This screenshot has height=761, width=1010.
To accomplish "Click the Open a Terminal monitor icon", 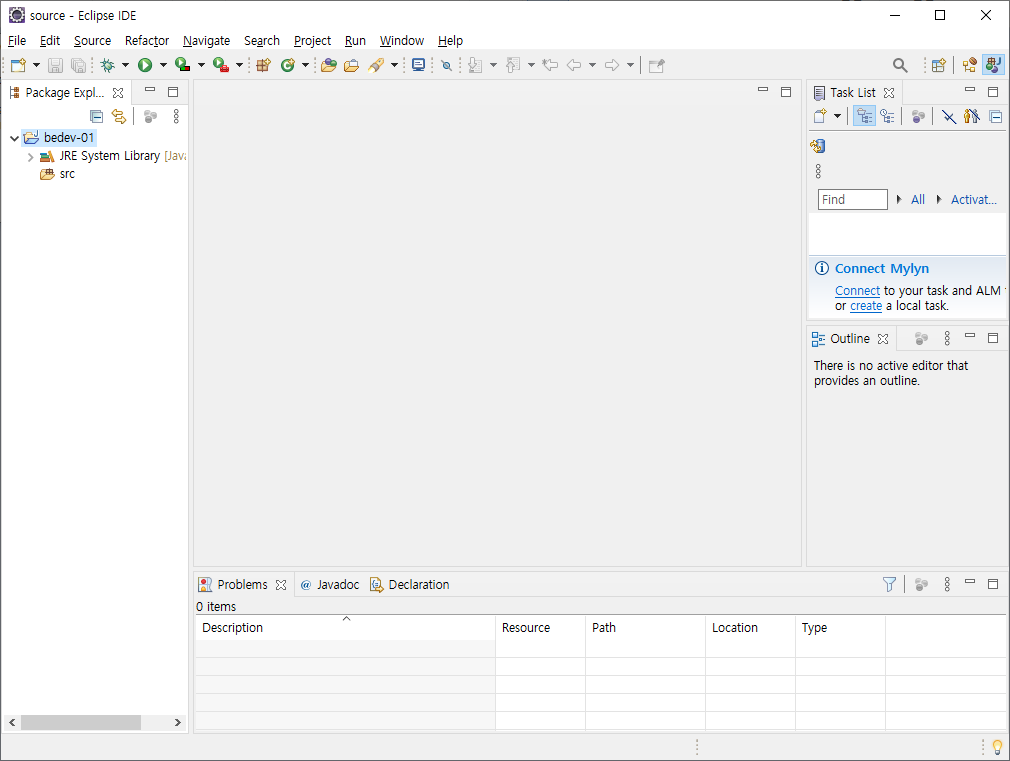I will click(x=419, y=65).
